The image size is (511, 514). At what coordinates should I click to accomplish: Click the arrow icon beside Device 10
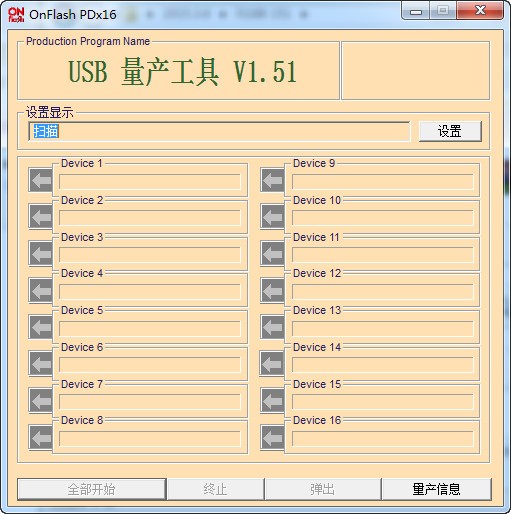click(272, 217)
